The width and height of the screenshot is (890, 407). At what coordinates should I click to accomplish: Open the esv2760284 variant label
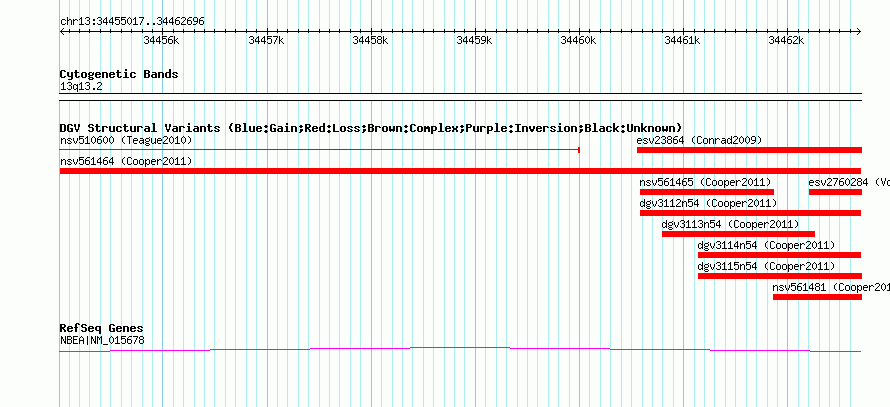pos(849,183)
